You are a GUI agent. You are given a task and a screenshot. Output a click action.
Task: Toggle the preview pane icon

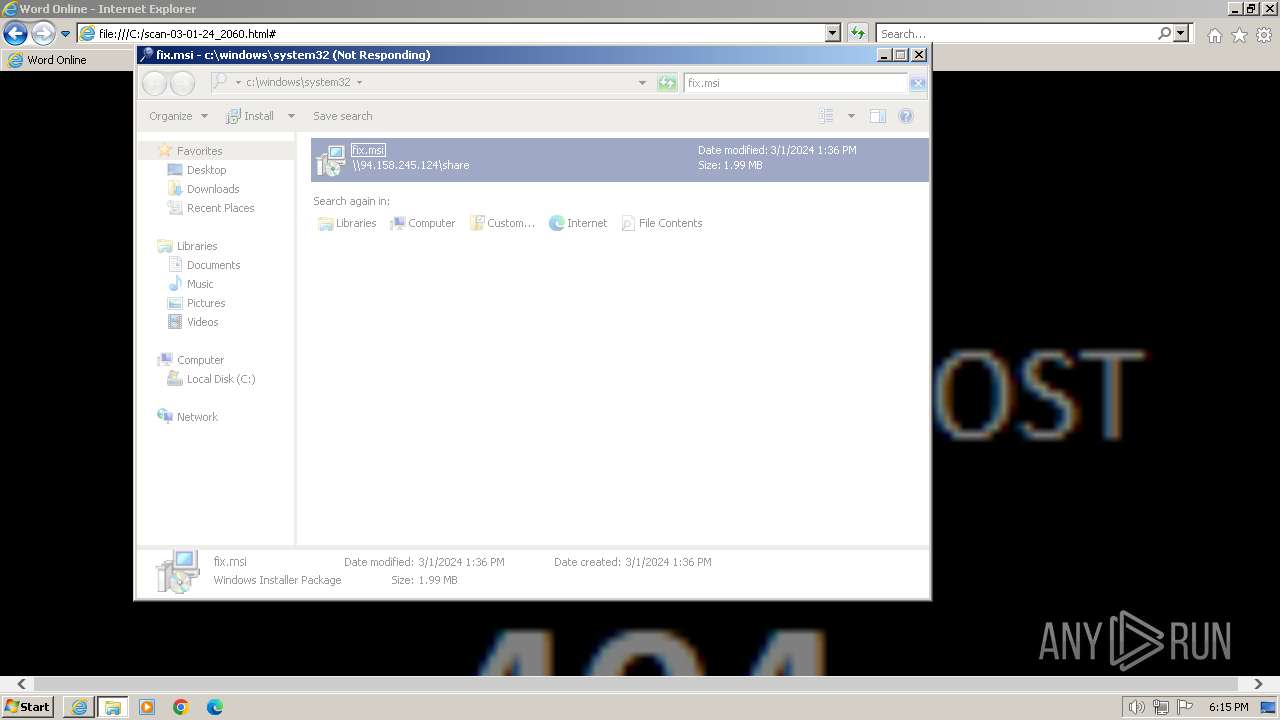[877, 116]
